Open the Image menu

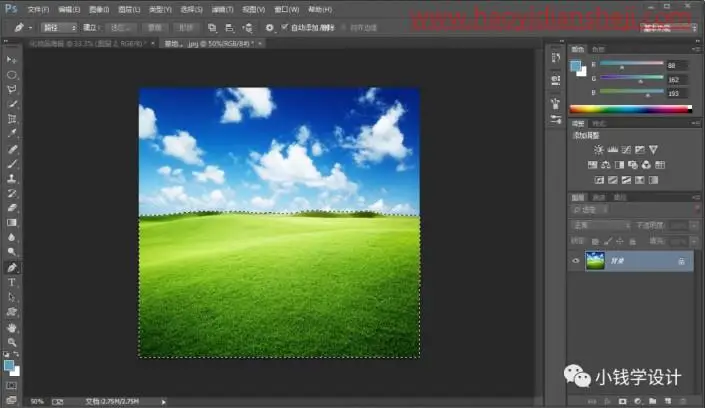click(x=99, y=9)
